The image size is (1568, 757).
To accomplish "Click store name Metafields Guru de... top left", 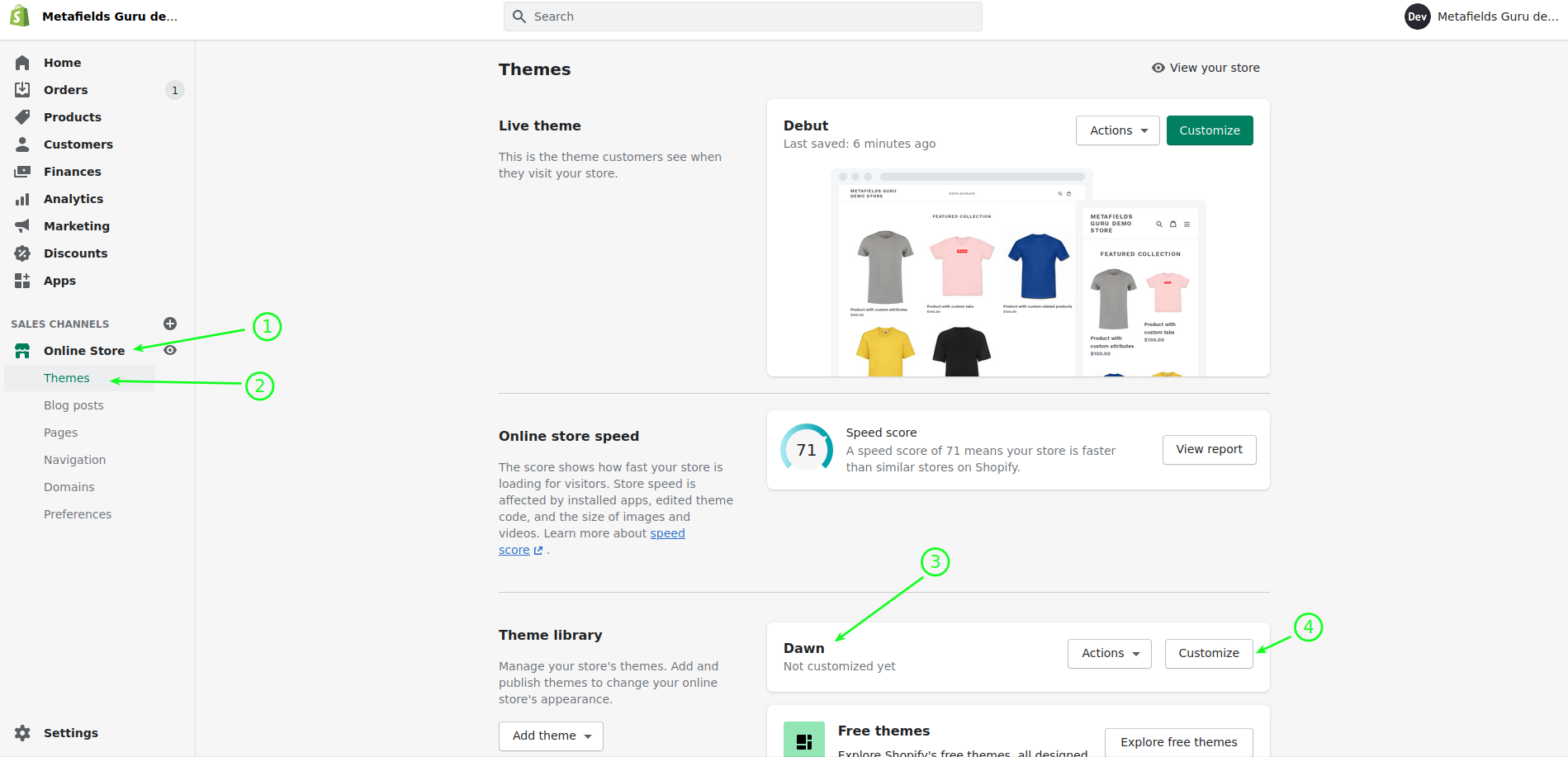I will [x=110, y=17].
